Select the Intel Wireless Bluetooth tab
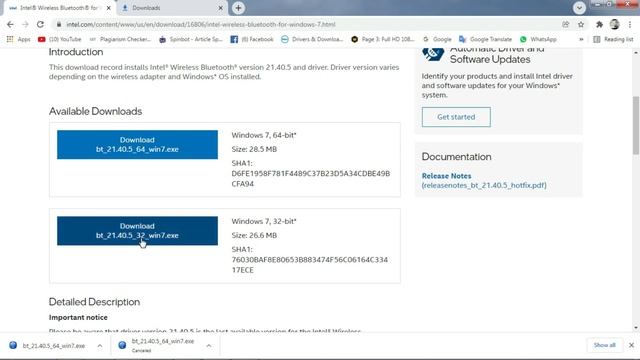 click(60, 8)
